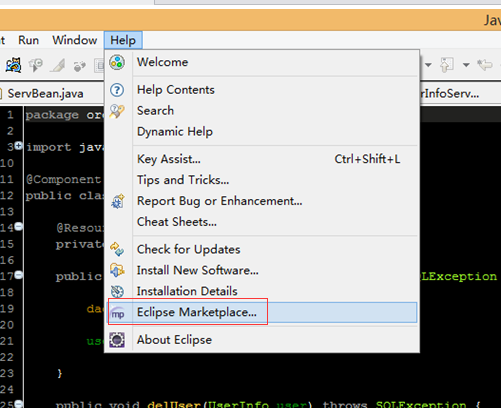Collapse method at line 17
Viewport: 501px width, 408px height.
(x=19, y=275)
